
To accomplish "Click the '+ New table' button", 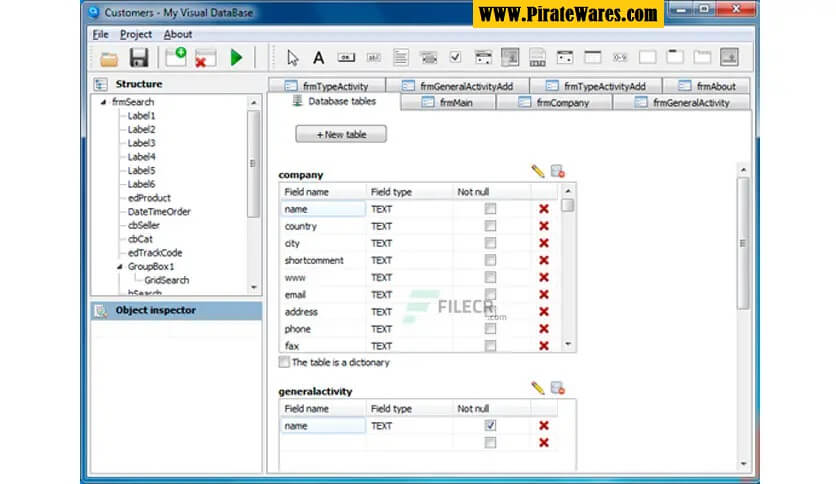I will 341,134.
